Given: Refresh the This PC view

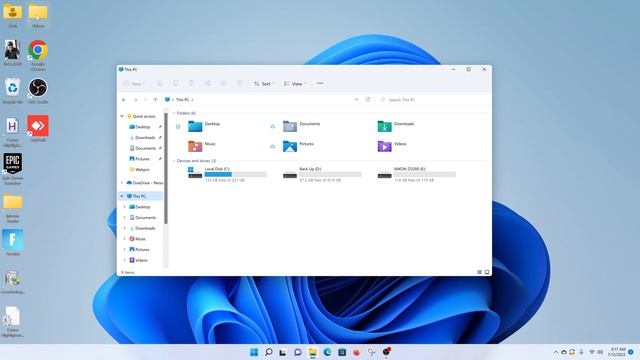Looking at the screenshot, I should [x=368, y=100].
